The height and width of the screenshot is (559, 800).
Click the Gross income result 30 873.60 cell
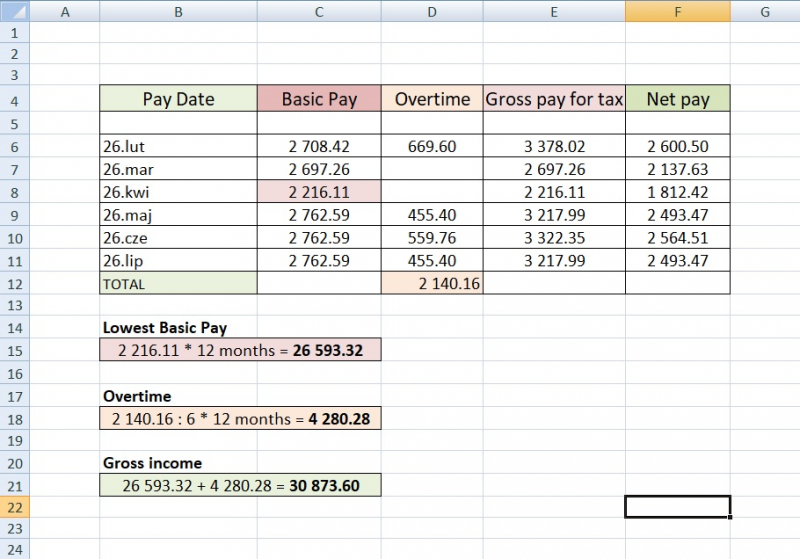[240, 486]
